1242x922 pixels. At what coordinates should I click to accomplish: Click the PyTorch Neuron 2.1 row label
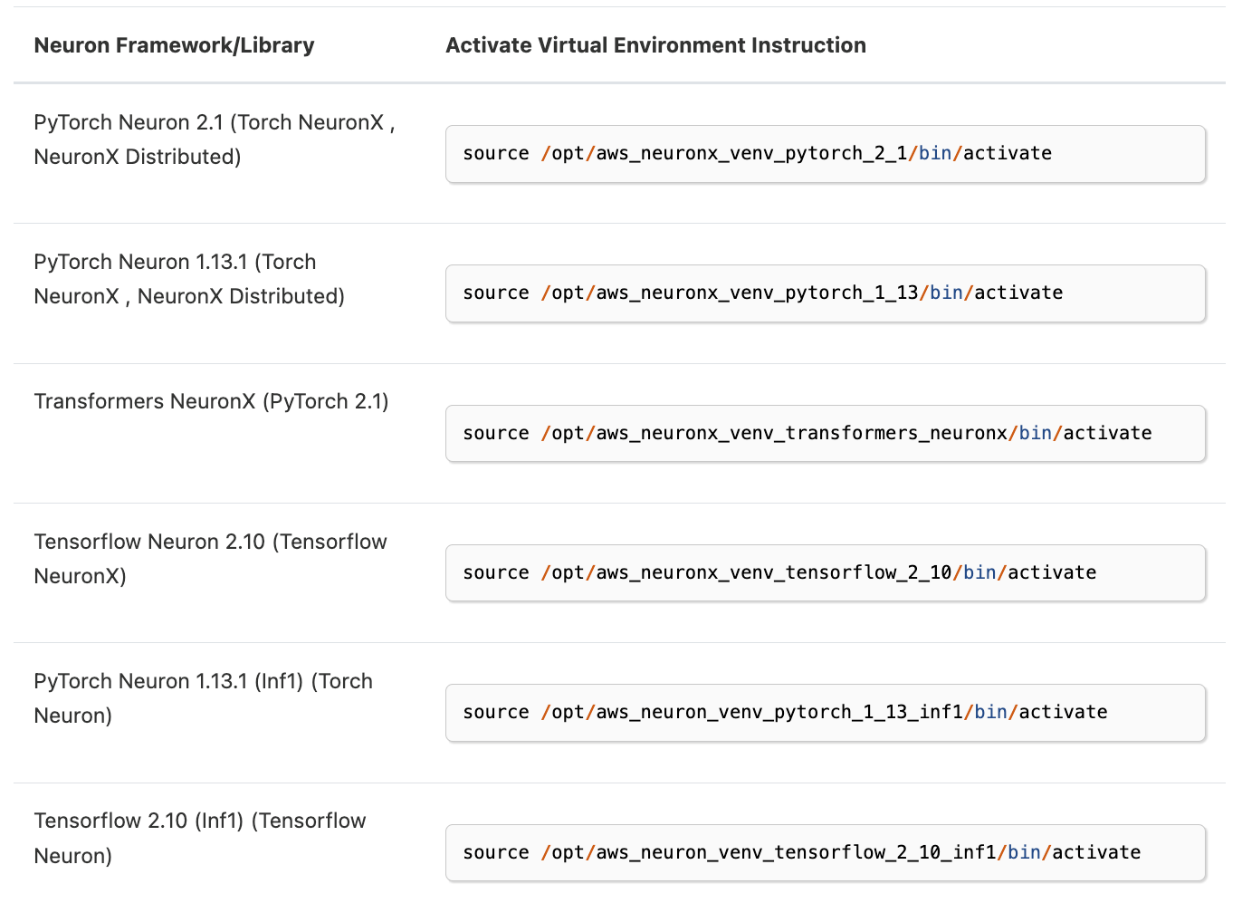215,140
